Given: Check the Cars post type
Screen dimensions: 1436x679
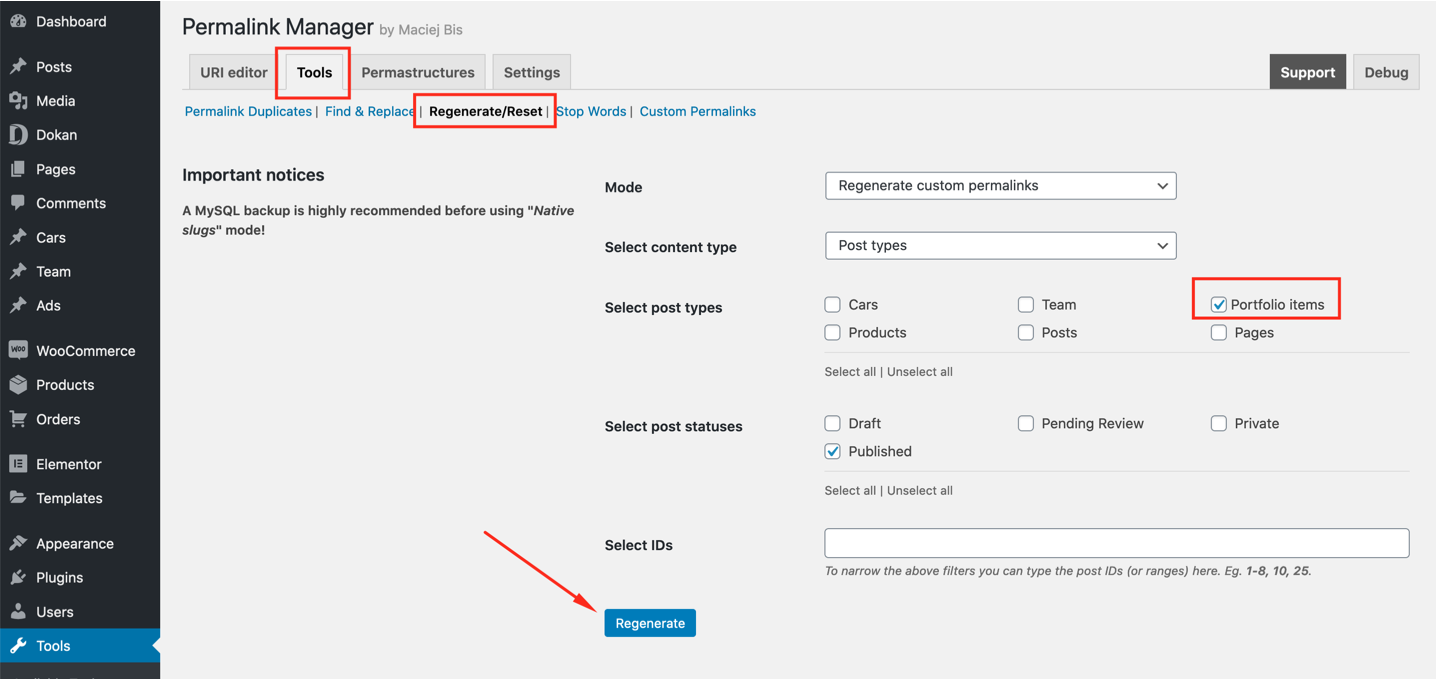Looking at the screenshot, I should pos(832,305).
